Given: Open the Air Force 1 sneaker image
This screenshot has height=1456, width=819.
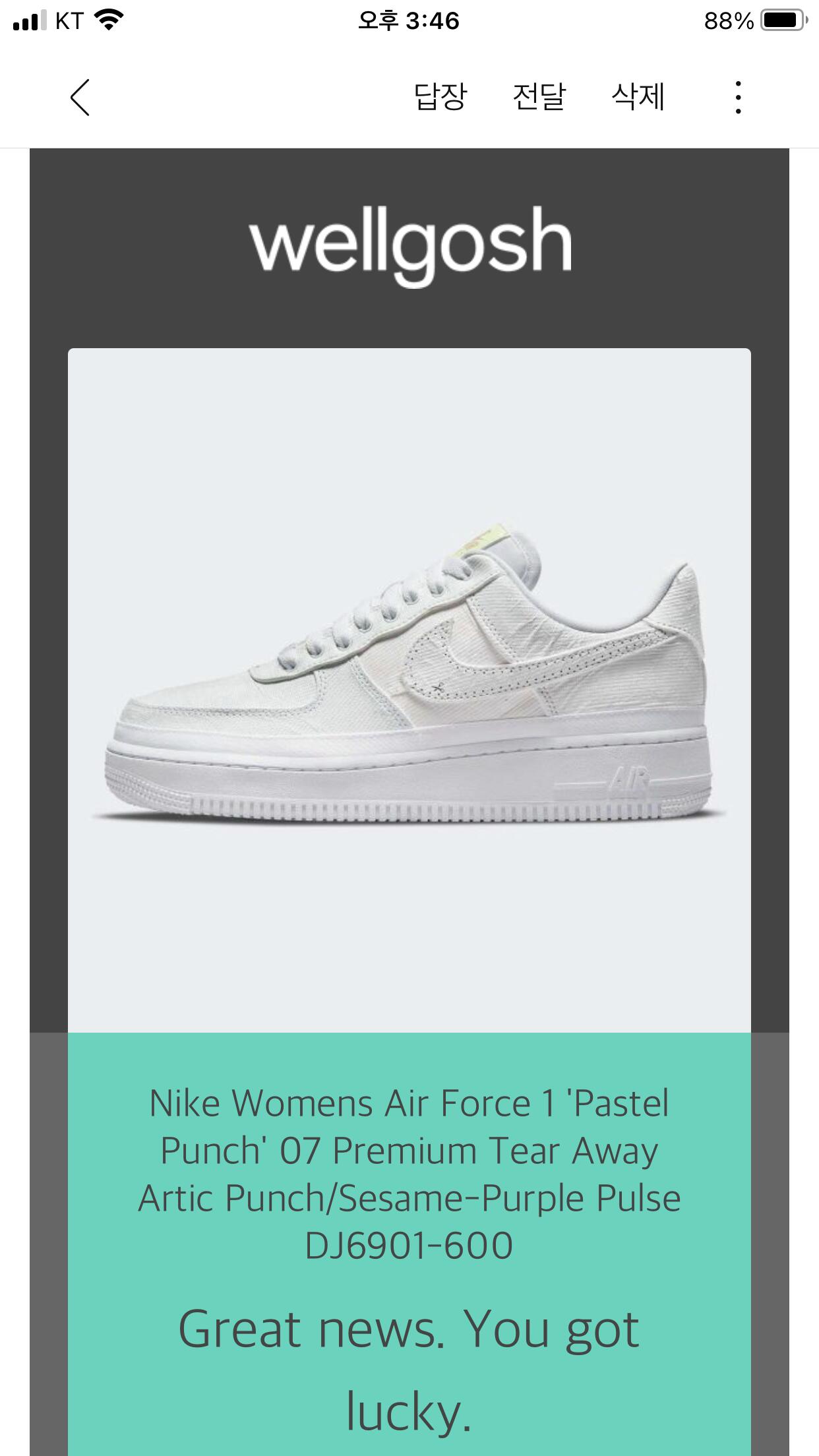Looking at the screenshot, I should pyautogui.click(x=409, y=690).
